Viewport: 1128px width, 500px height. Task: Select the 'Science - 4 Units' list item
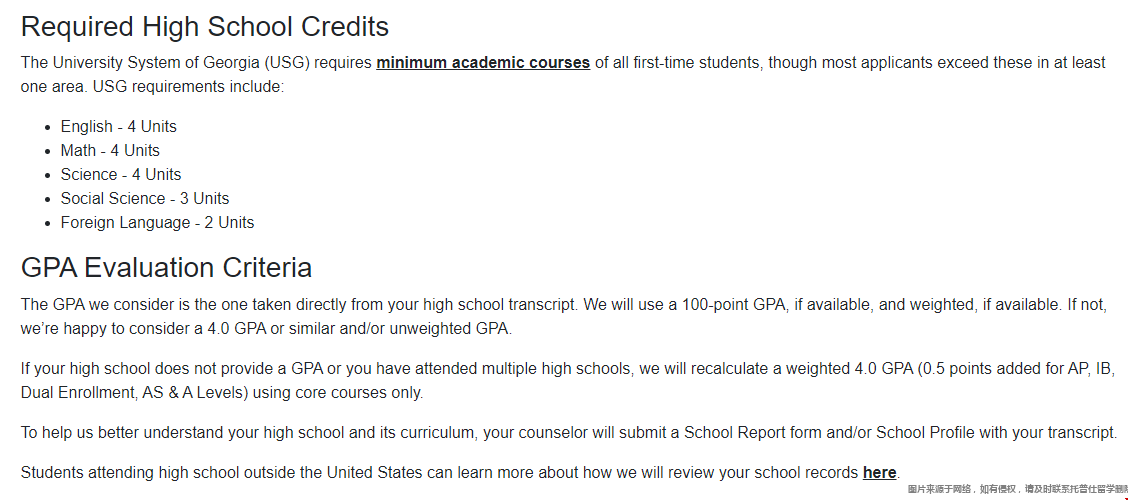click(x=121, y=174)
